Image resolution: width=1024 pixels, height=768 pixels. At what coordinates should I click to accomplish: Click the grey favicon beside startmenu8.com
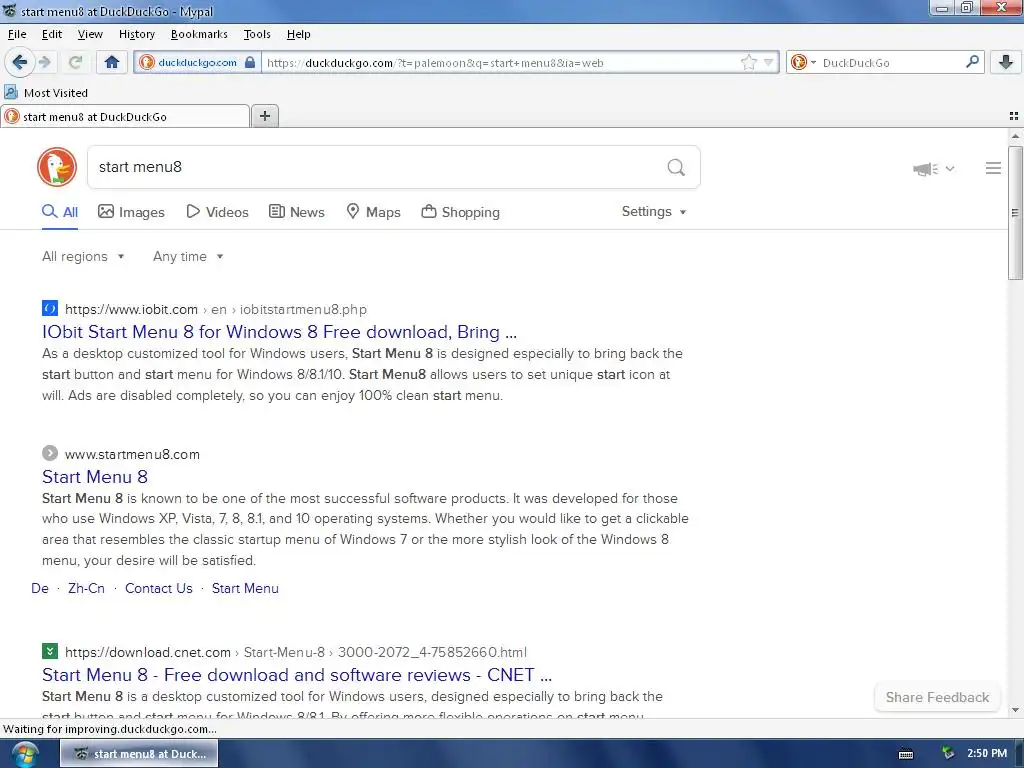pyautogui.click(x=50, y=453)
